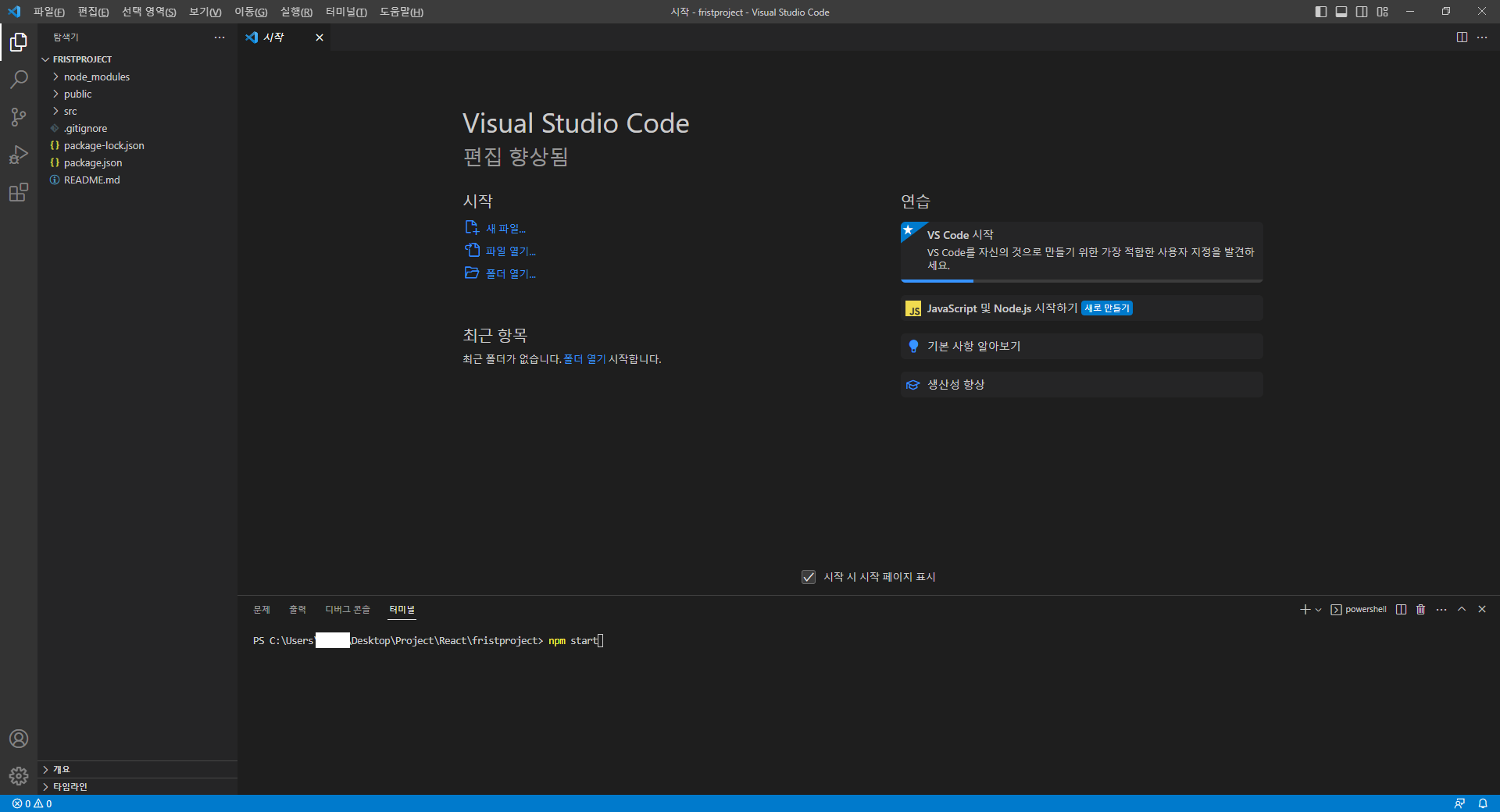Split the terminal panel
The width and height of the screenshot is (1500, 812).
pyautogui.click(x=1402, y=609)
